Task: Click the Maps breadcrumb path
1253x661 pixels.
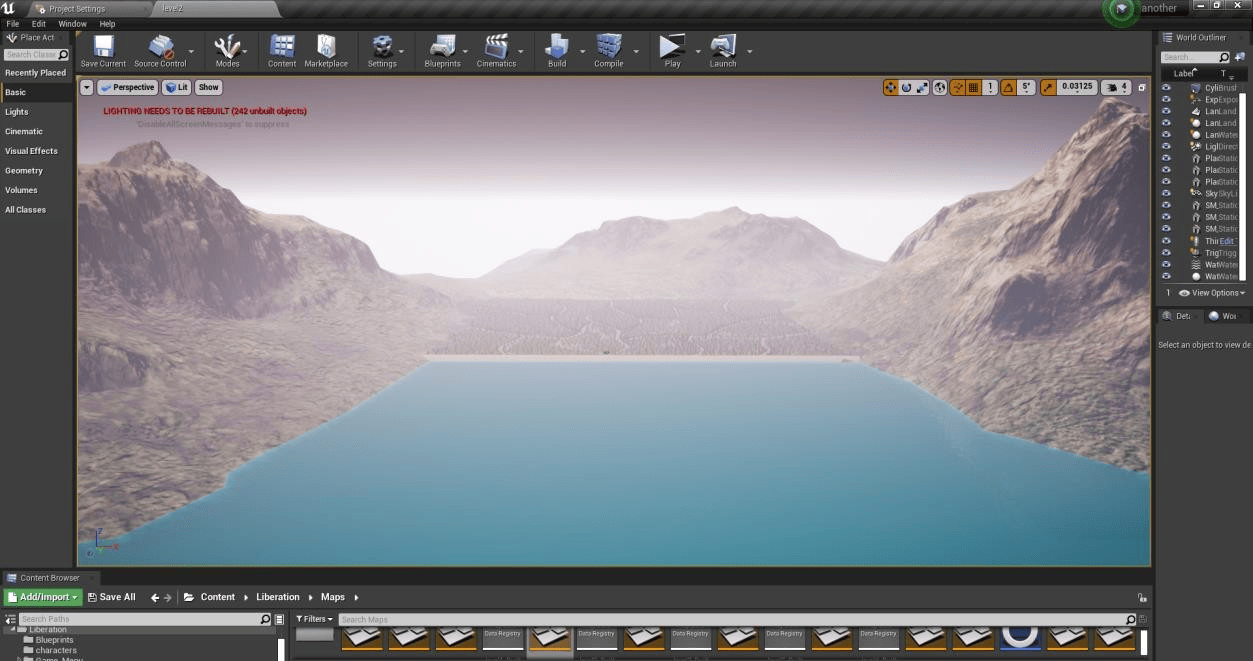Action: [x=332, y=597]
